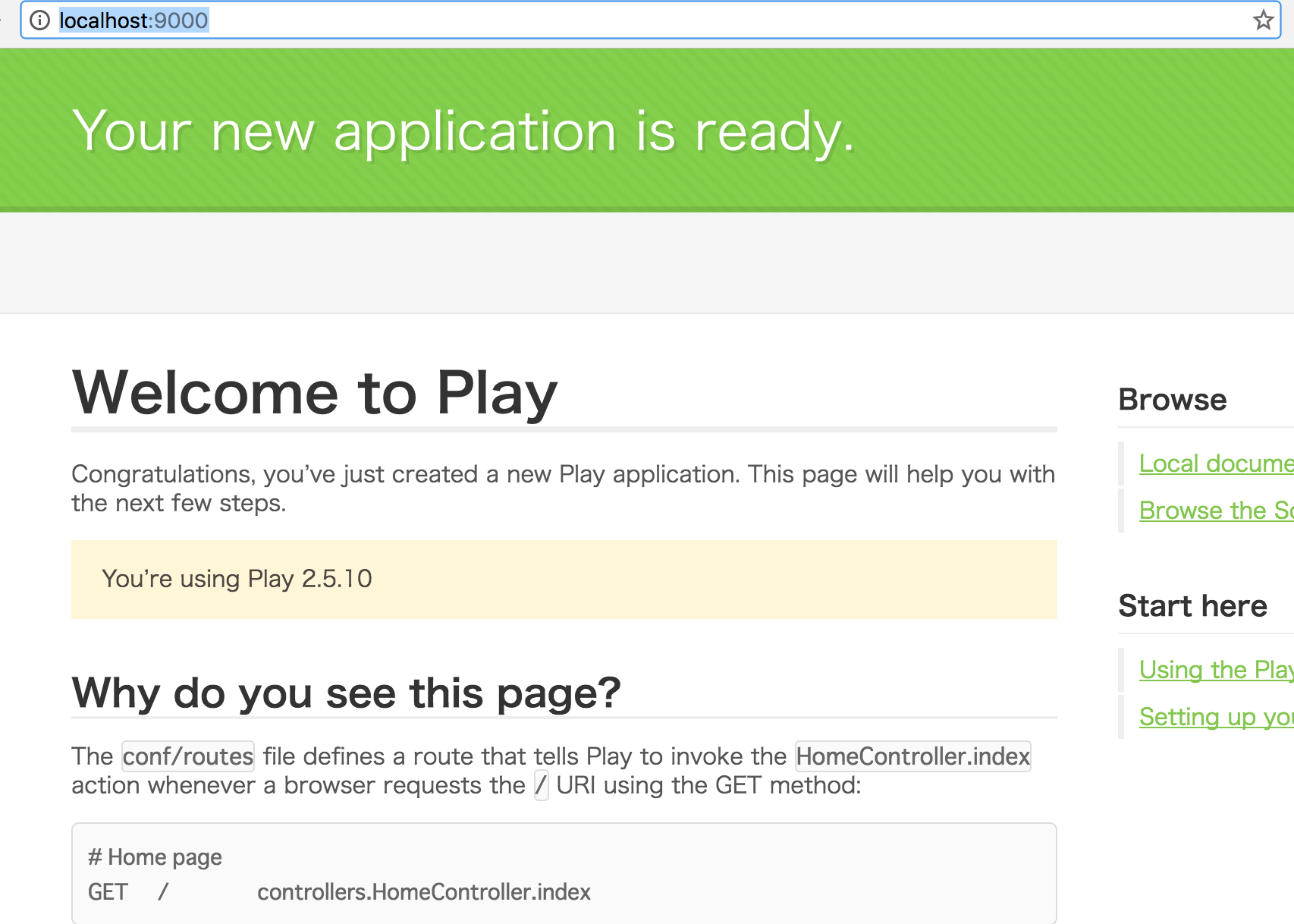Click the '# Home page' comment line
1294x924 pixels.
(x=155, y=857)
